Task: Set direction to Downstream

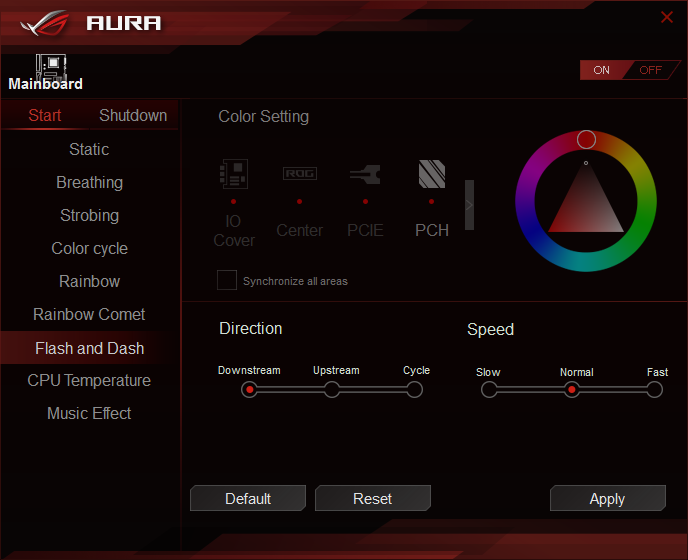Action: tap(249, 389)
